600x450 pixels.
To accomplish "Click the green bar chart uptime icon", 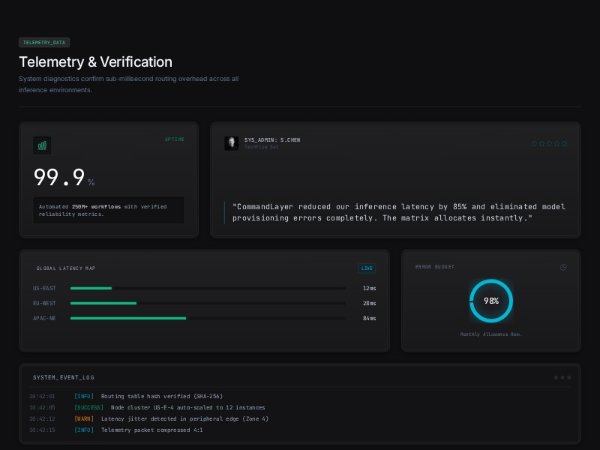I will coord(42,145).
